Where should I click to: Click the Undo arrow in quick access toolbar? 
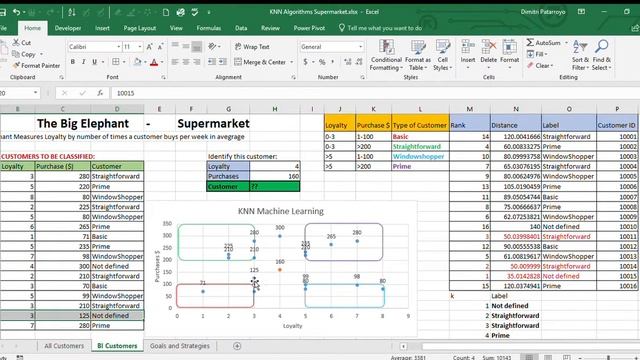tap(16, 12)
